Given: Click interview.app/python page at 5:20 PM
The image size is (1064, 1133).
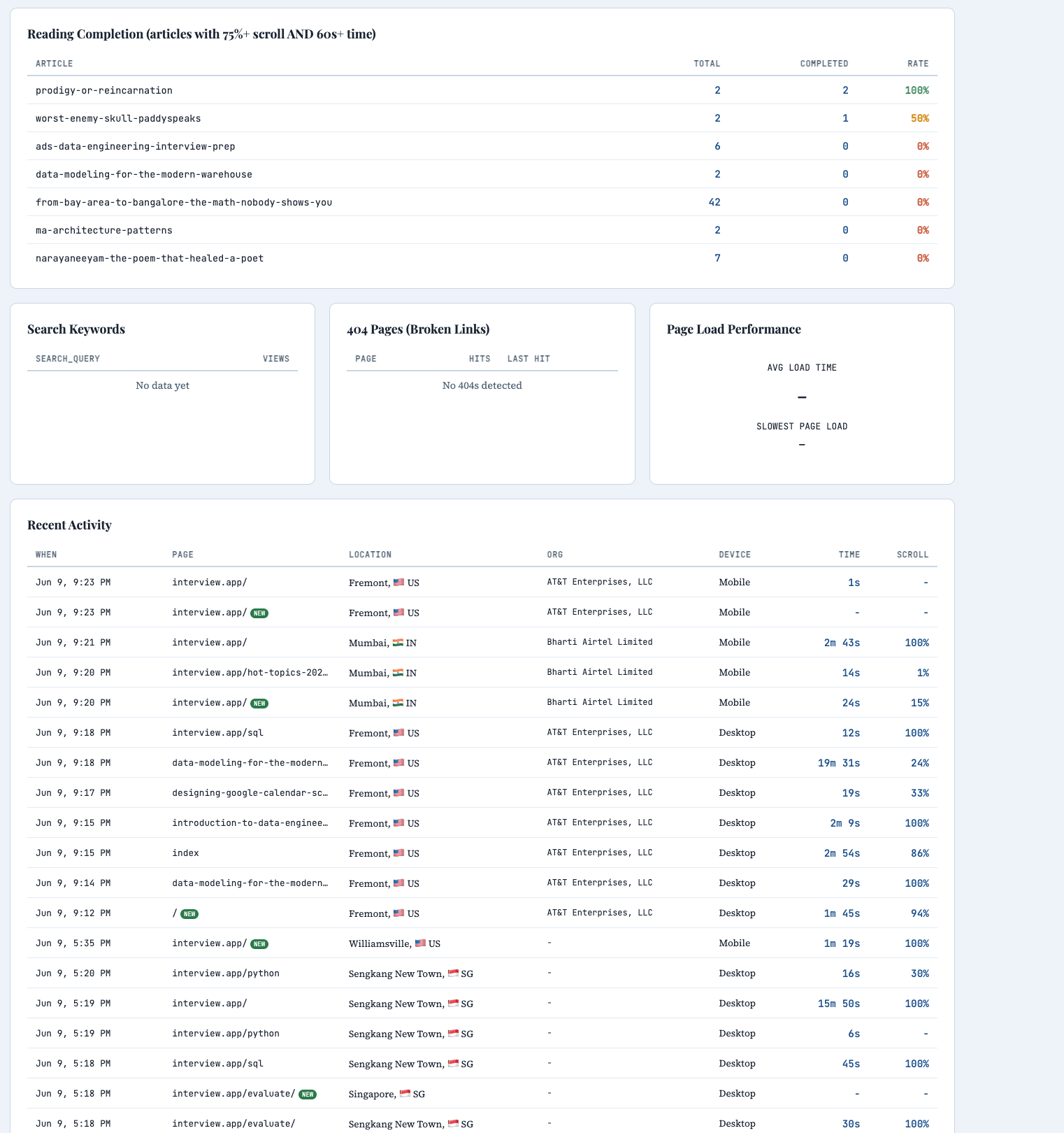Looking at the screenshot, I should [226, 974].
